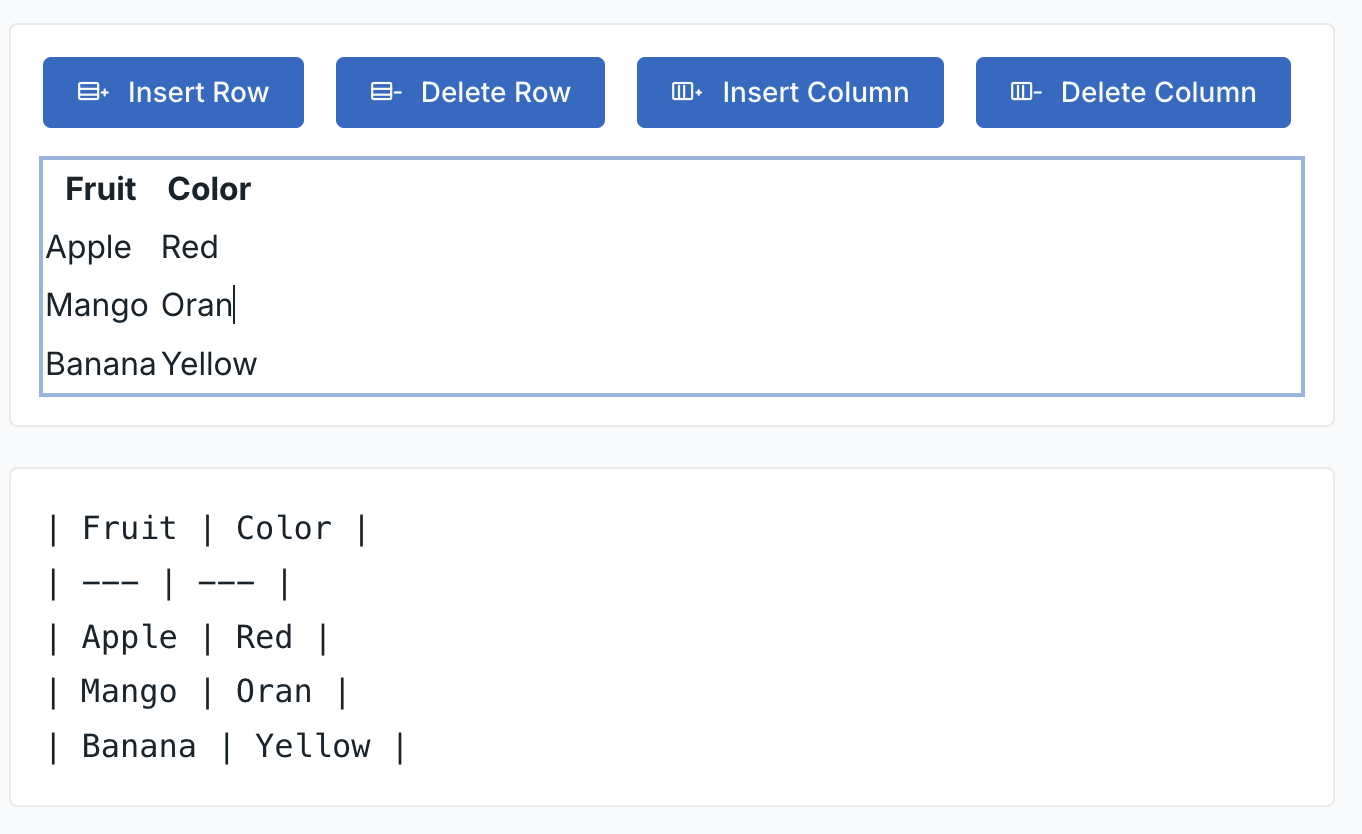The width and height of the screenshot is (1362, 834).
Task: Select the "Fruit" header cell
Action: 101,189
